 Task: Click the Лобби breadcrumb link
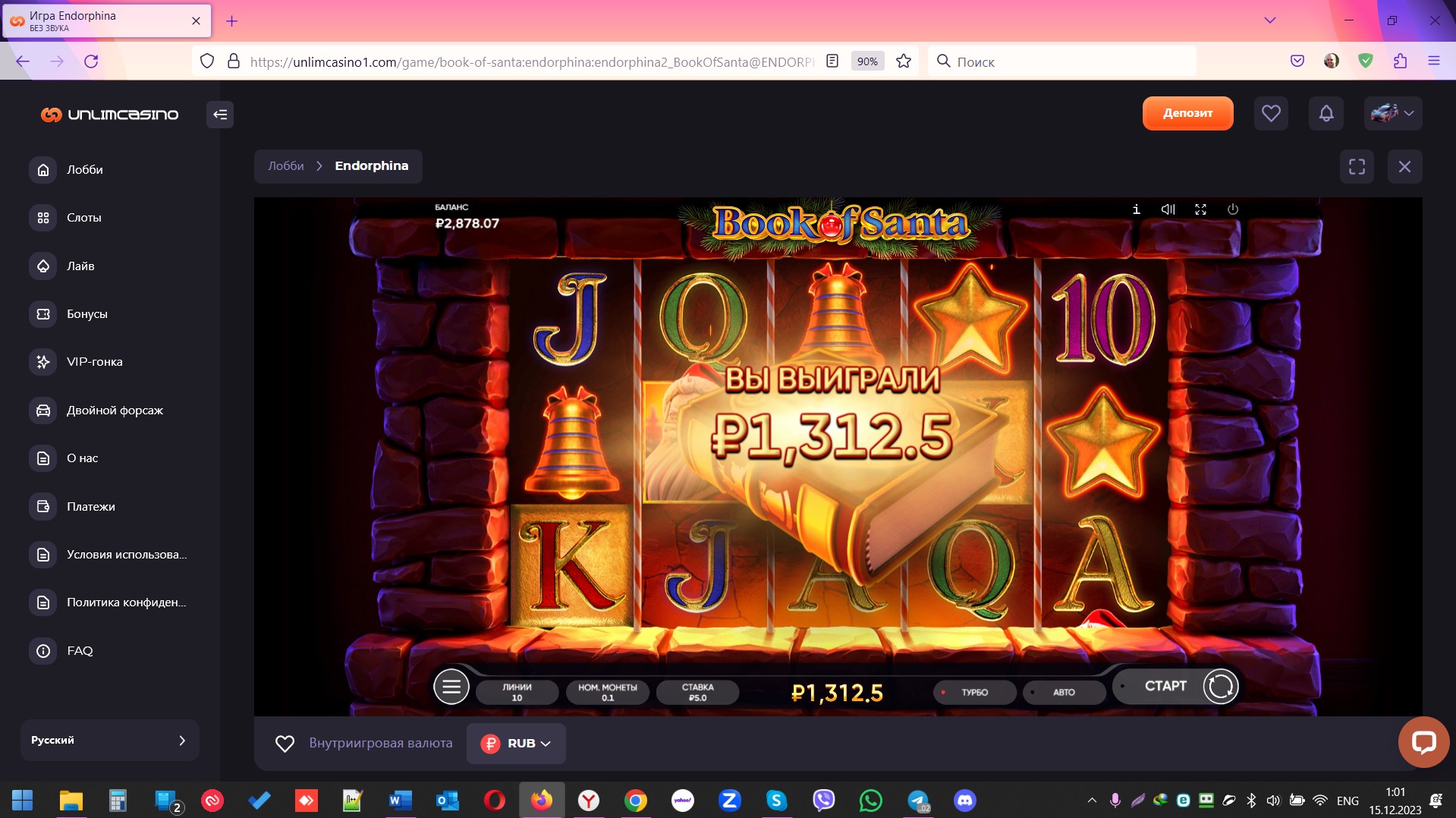coord(285,166)
